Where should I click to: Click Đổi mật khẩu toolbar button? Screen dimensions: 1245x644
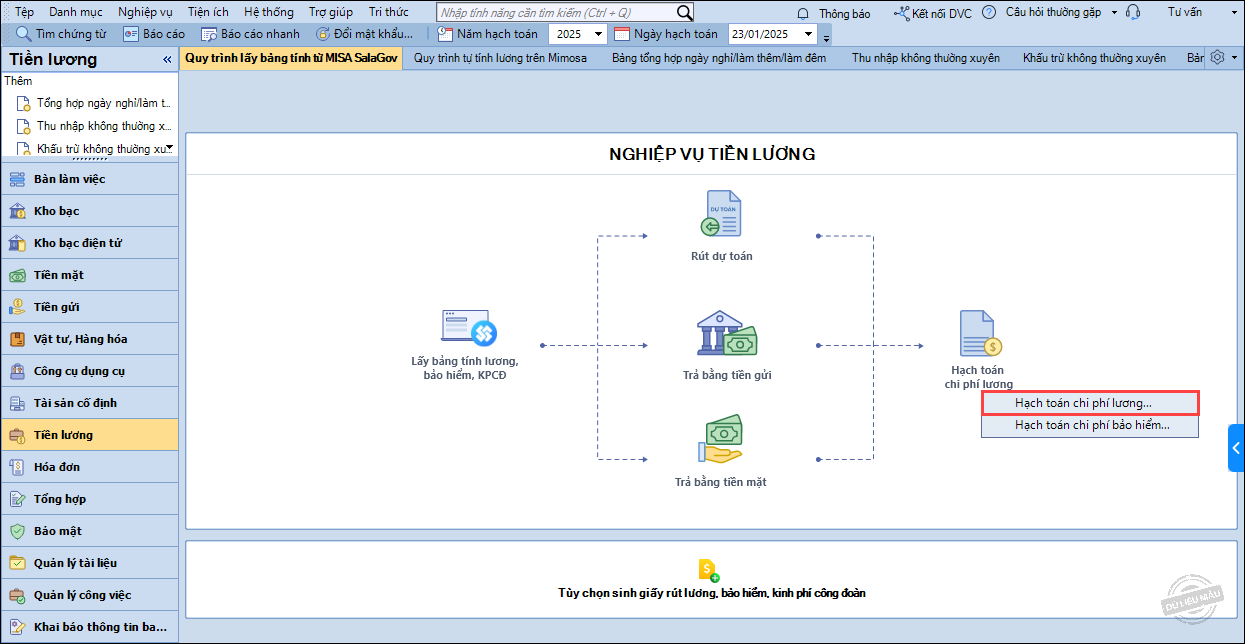pos(364,34)
